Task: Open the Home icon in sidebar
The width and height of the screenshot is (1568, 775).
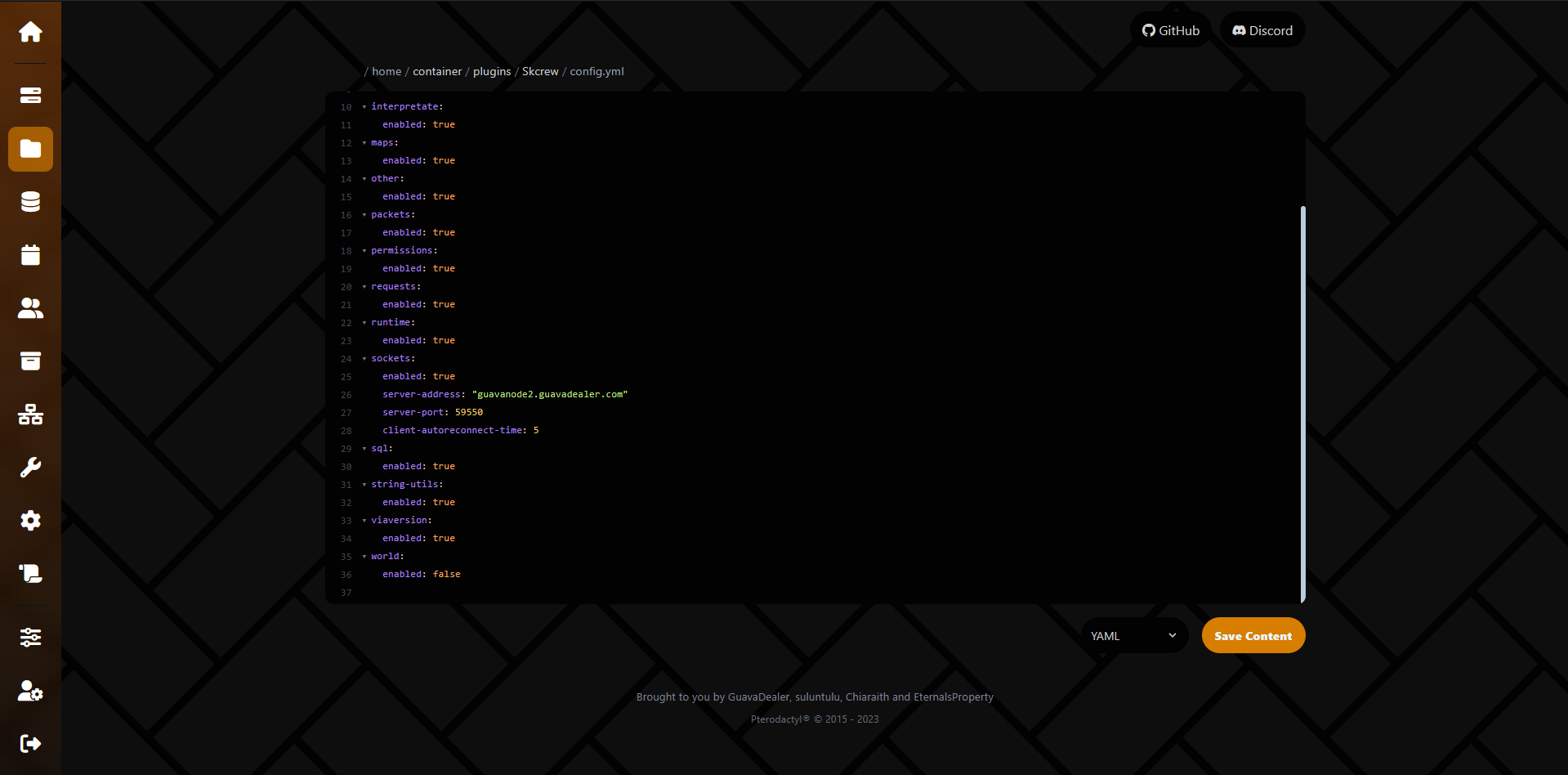Action: (x=30, y=32)
